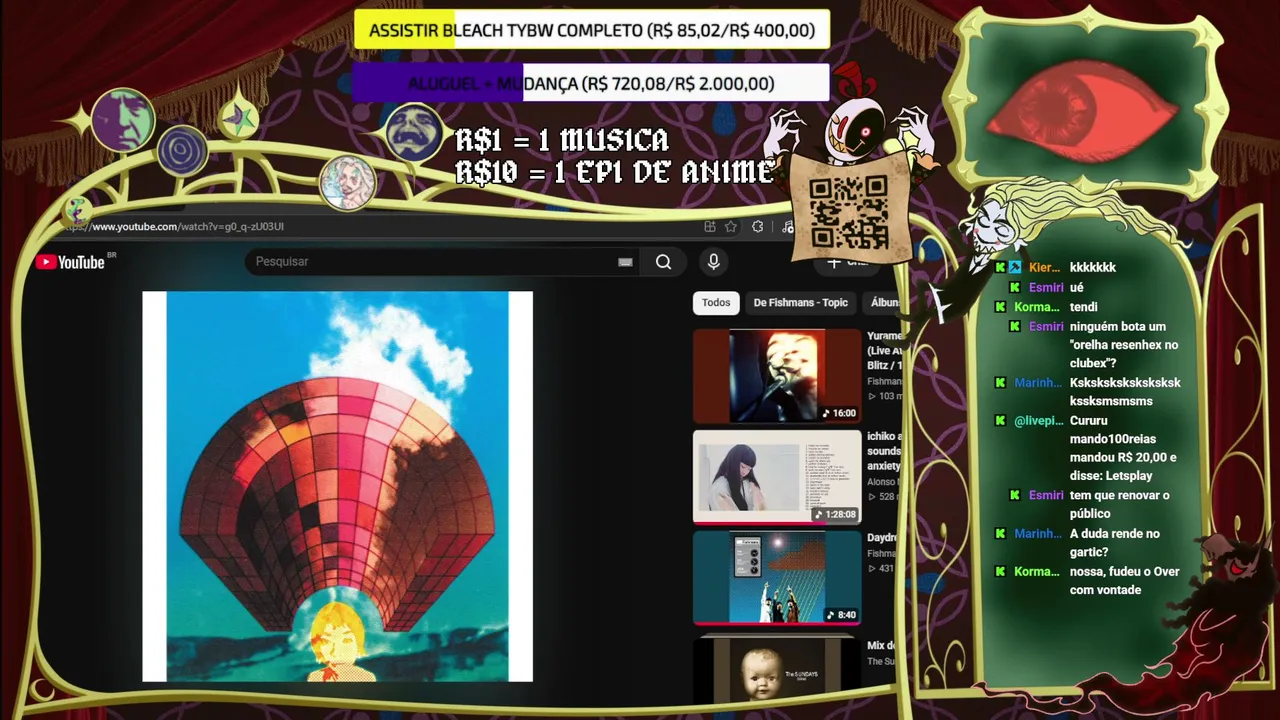Viewport: 1280px width, 720px height.
Task: Click the star avatar bubble
Action: [239, 118]
